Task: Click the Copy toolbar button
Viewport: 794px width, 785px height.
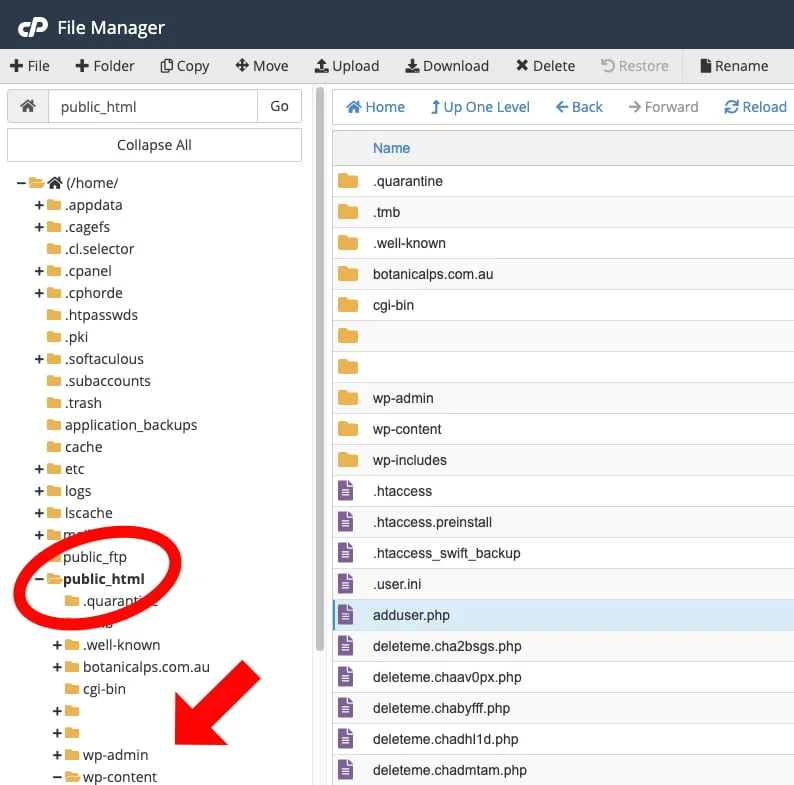Action: point(185,66)
